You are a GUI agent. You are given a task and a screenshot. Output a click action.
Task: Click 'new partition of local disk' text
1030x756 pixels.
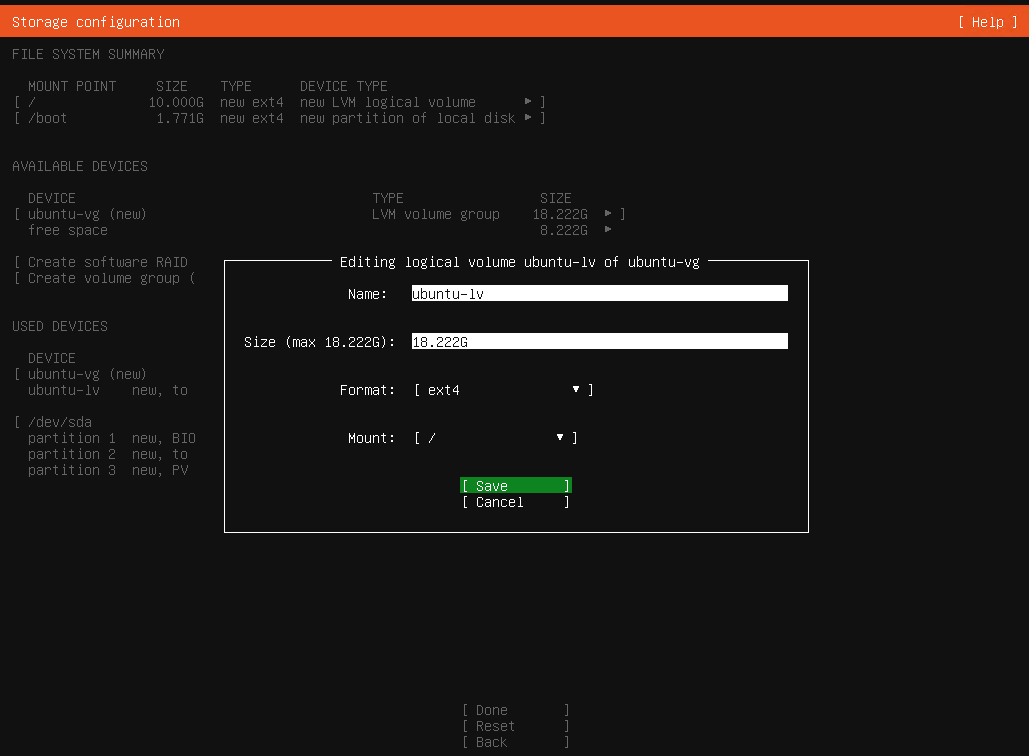pos(407,118)
